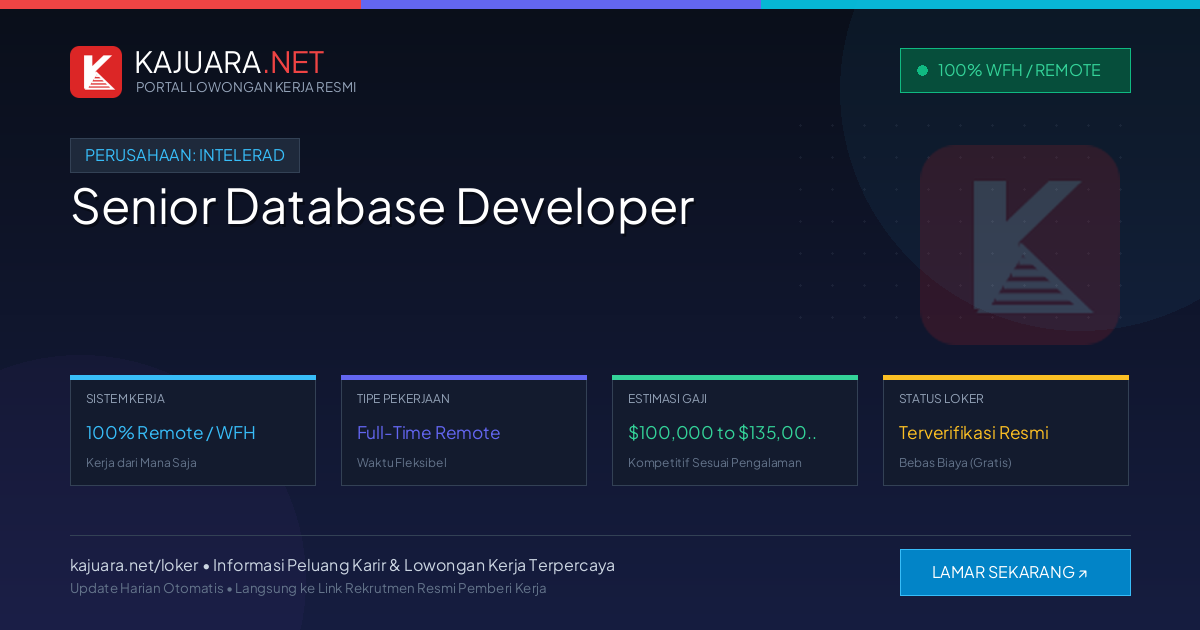This screenshot has height=630, width=1200.
Task: Open the Tipe Pekerjaan card
Action: tap(464, 431)
